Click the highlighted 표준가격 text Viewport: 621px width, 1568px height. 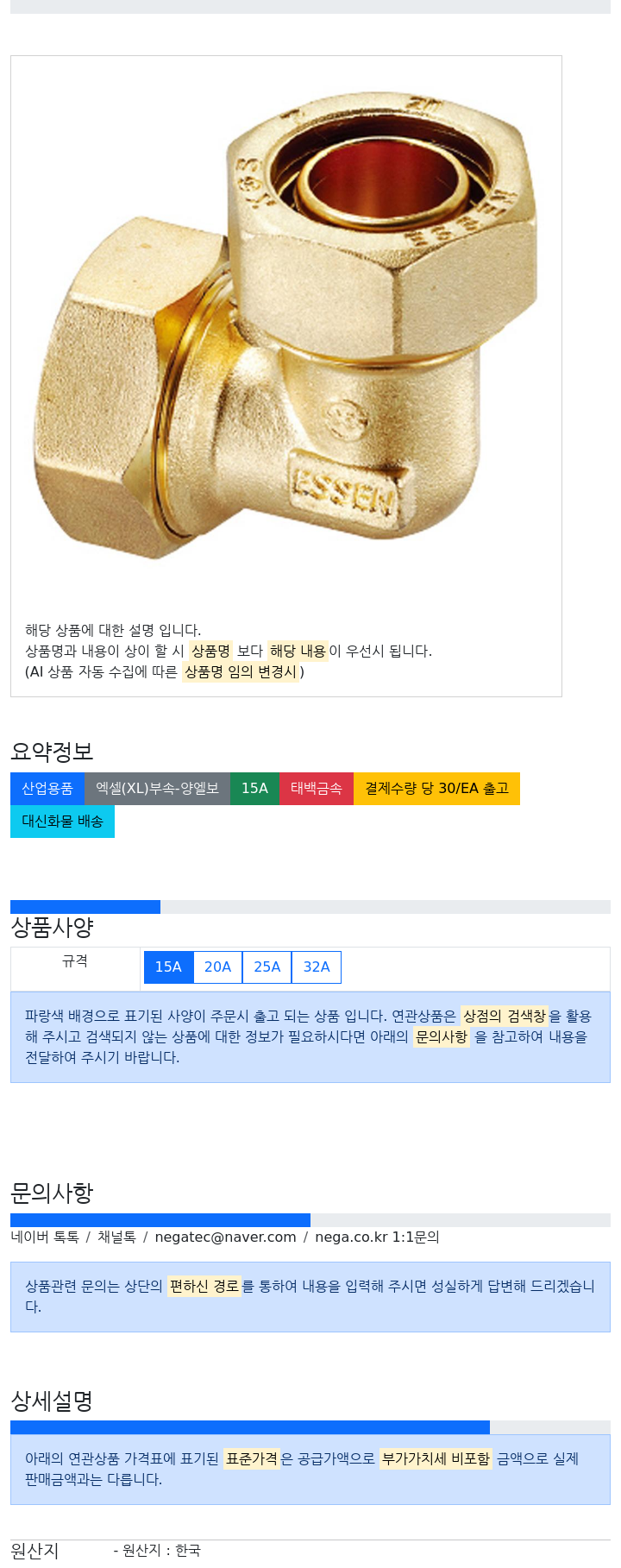[x=252, y=1458]
